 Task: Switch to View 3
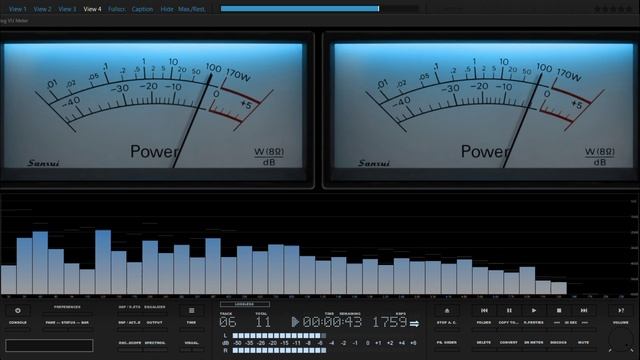pyautogui.click(x=67, y=9)
